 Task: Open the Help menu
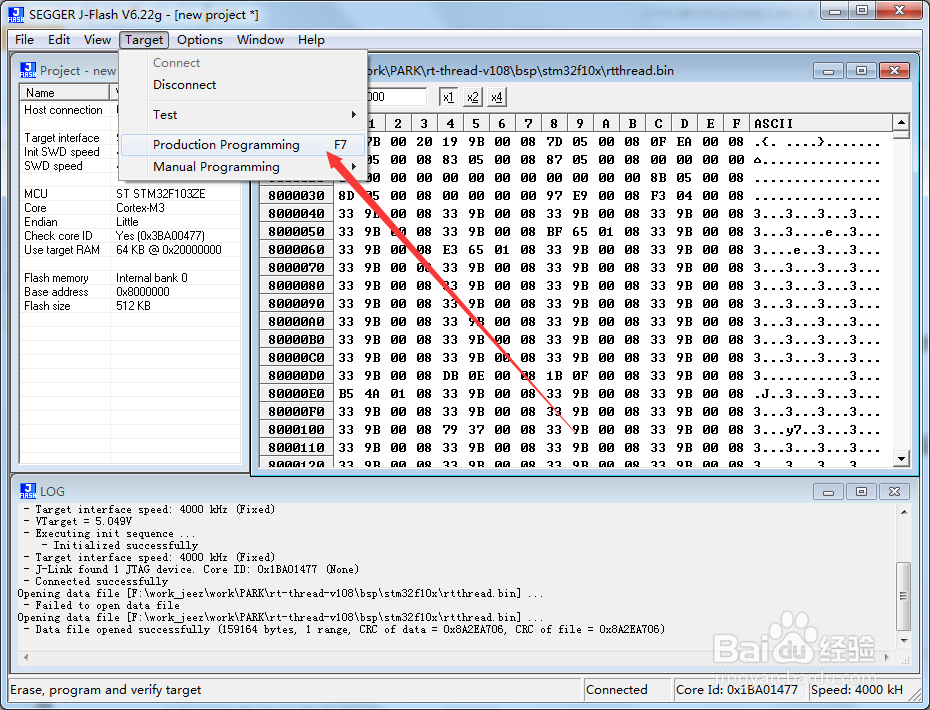311,40
